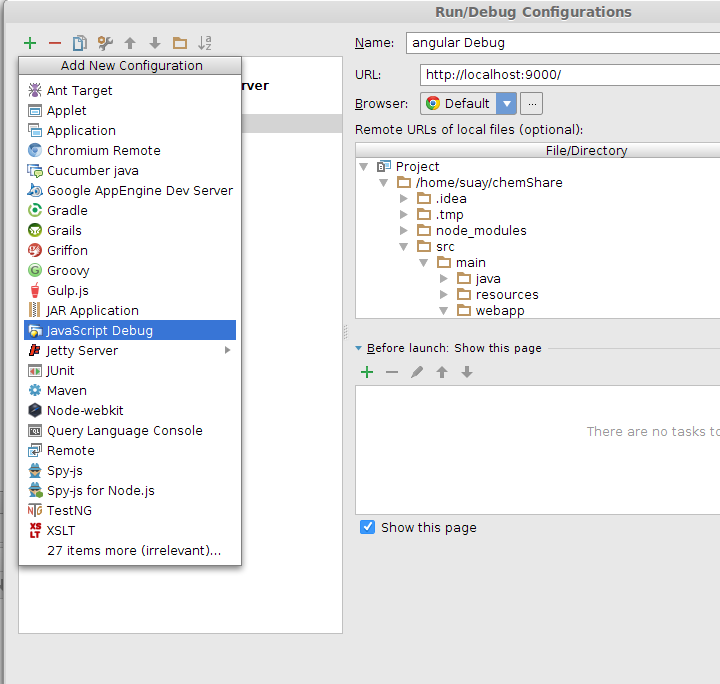Click the Before launch remove minus icon
Screen dimensions: 720x684
click(x=392, y=372)
